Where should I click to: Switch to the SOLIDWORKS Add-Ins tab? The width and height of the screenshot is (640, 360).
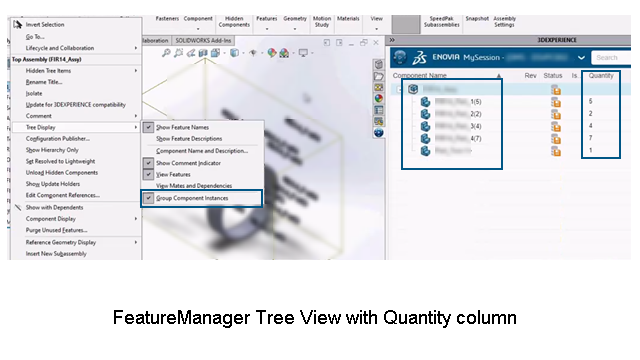click(203, 40)
